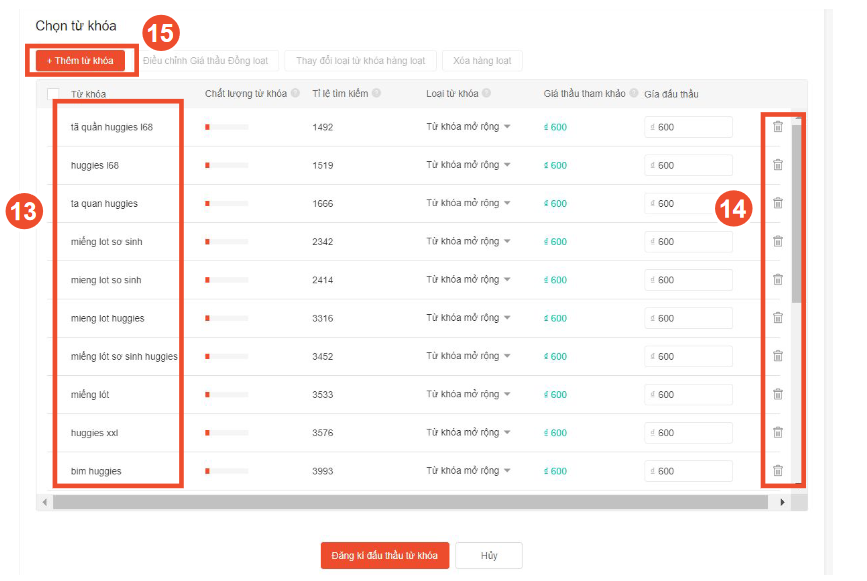Viewport: 867px width, 581px height.
Task: Delete the keyword "huggies xxl"
Action: coord(778,432)
